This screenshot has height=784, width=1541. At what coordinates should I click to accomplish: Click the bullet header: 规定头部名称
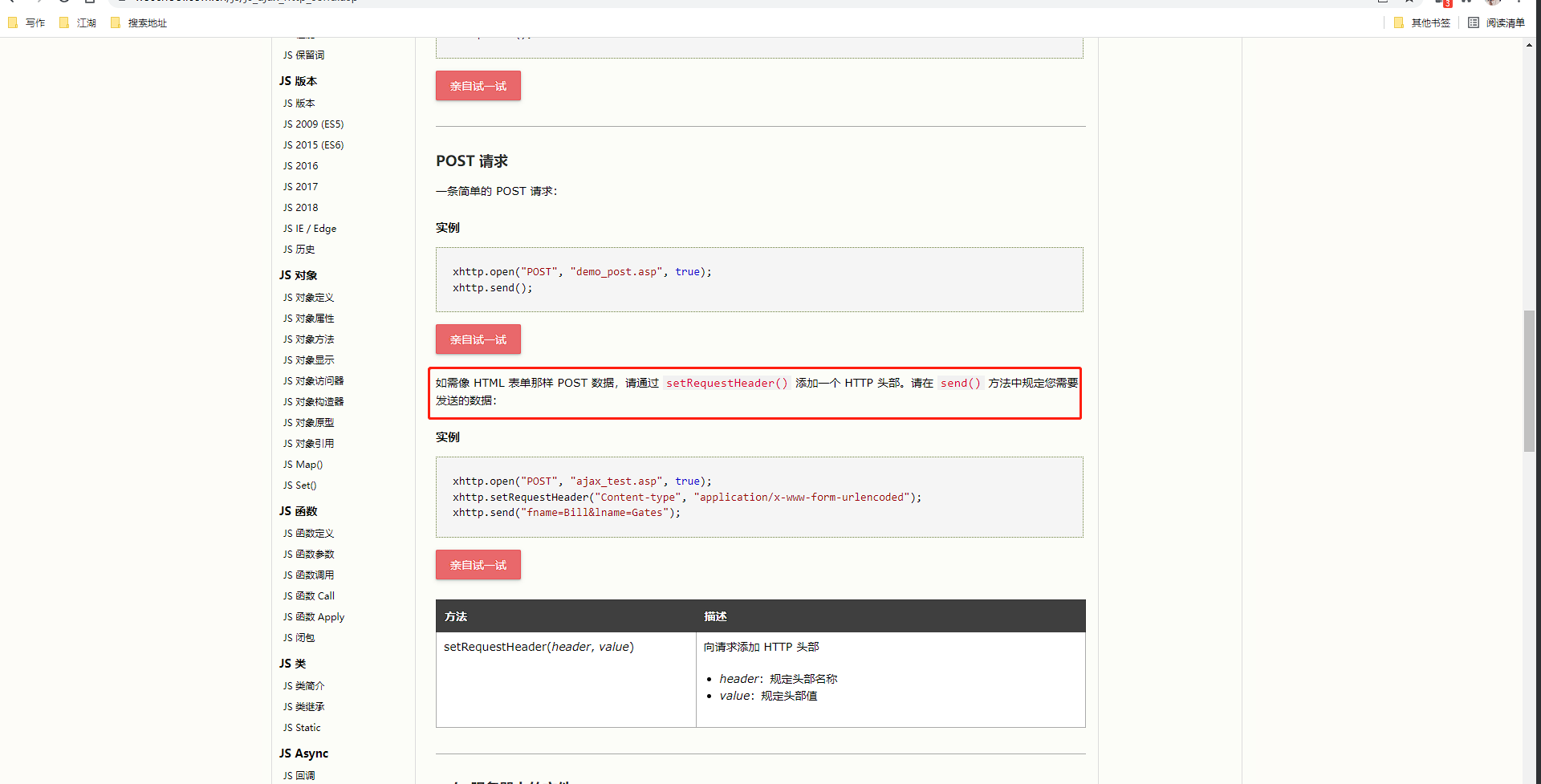coord(779,679)
